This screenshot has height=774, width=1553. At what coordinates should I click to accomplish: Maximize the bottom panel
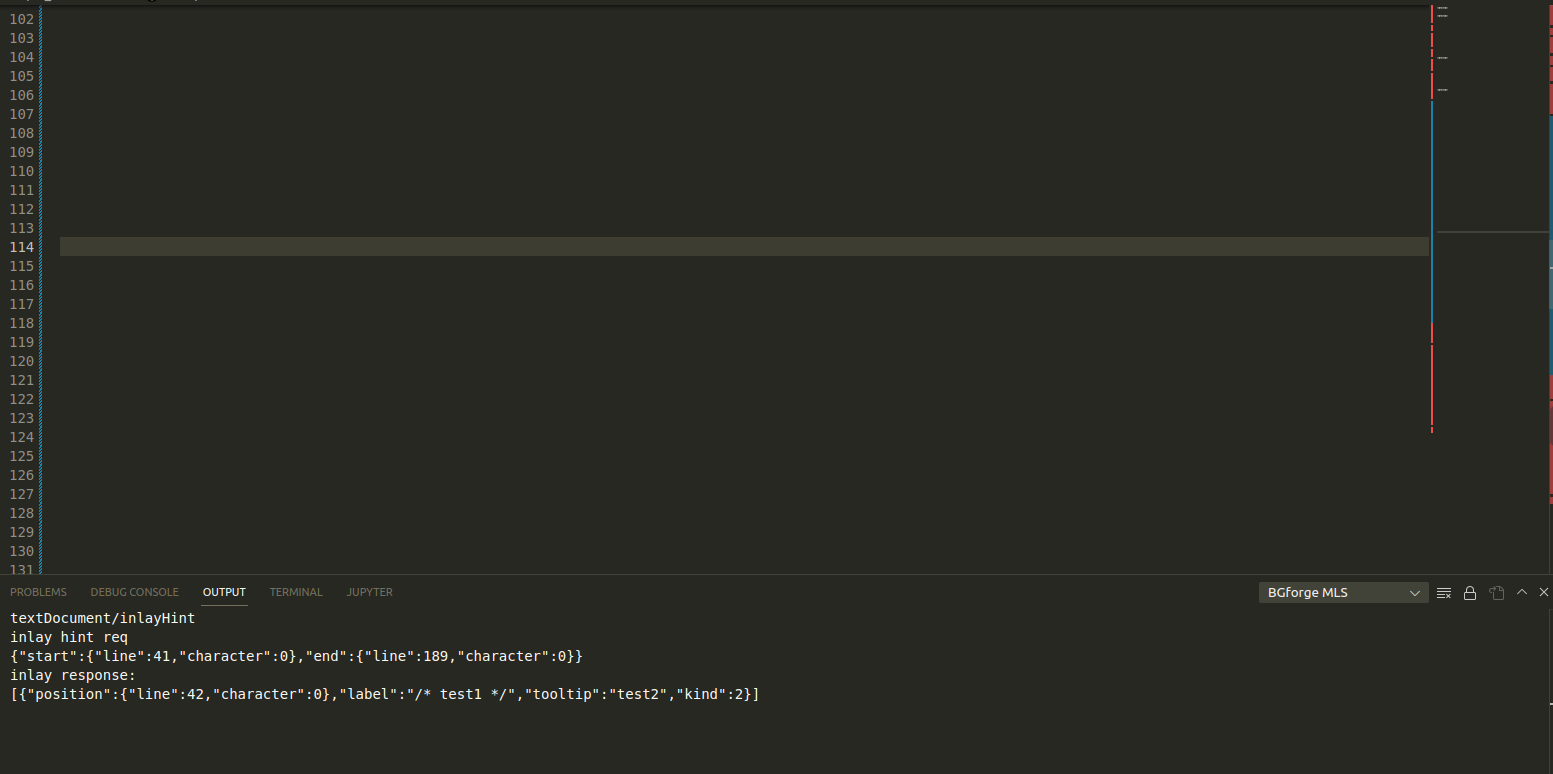pyautogui.click(x=1521, y=592)
